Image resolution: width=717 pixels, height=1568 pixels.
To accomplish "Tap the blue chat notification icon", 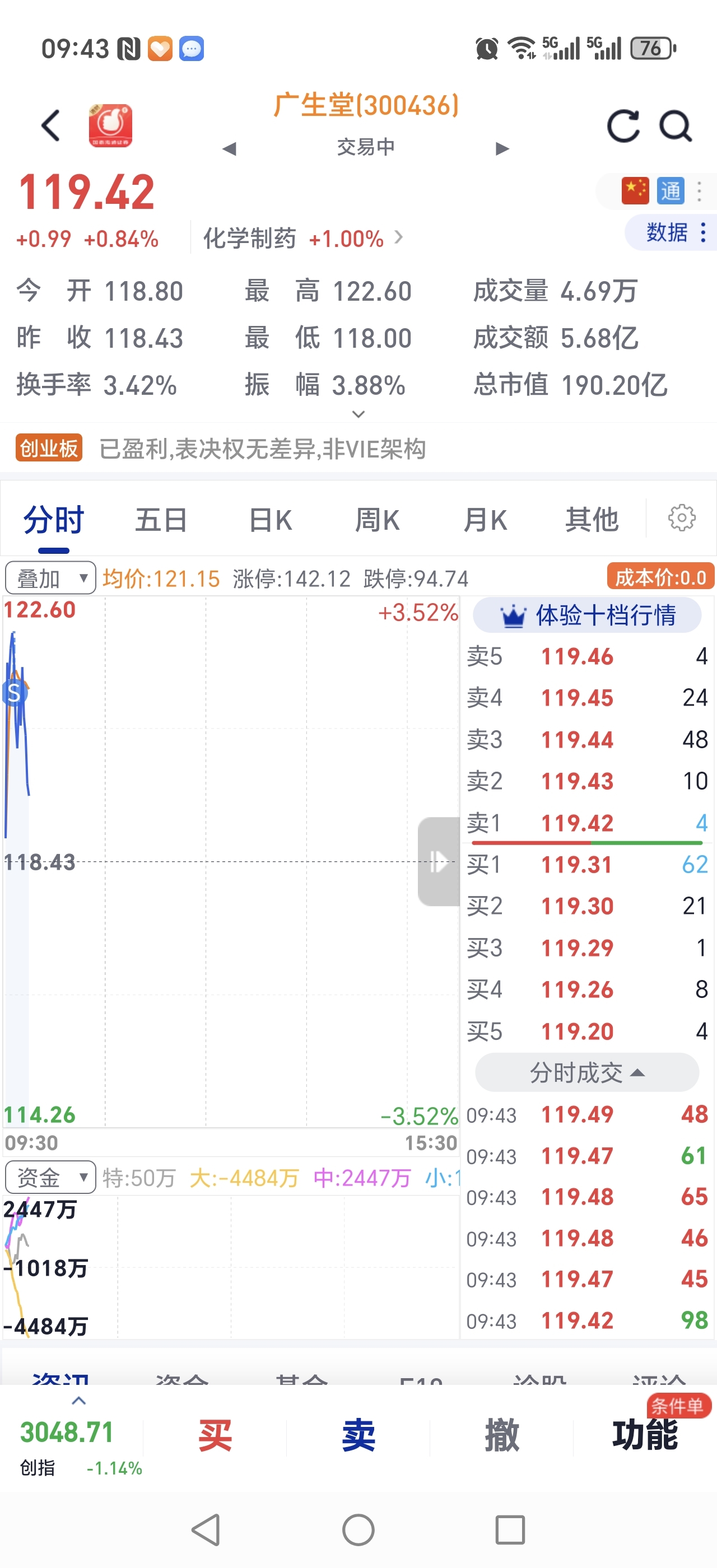I will tap(192, 49).
